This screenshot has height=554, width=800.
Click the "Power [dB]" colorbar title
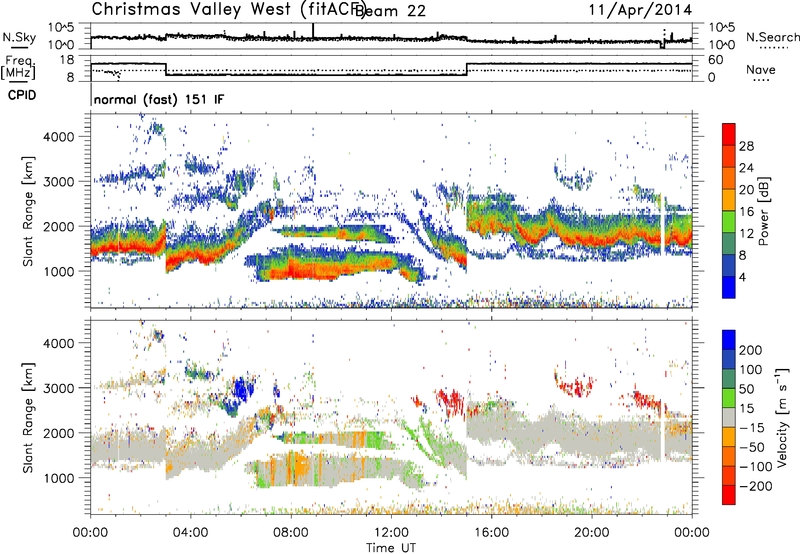(x=763, y=211)
